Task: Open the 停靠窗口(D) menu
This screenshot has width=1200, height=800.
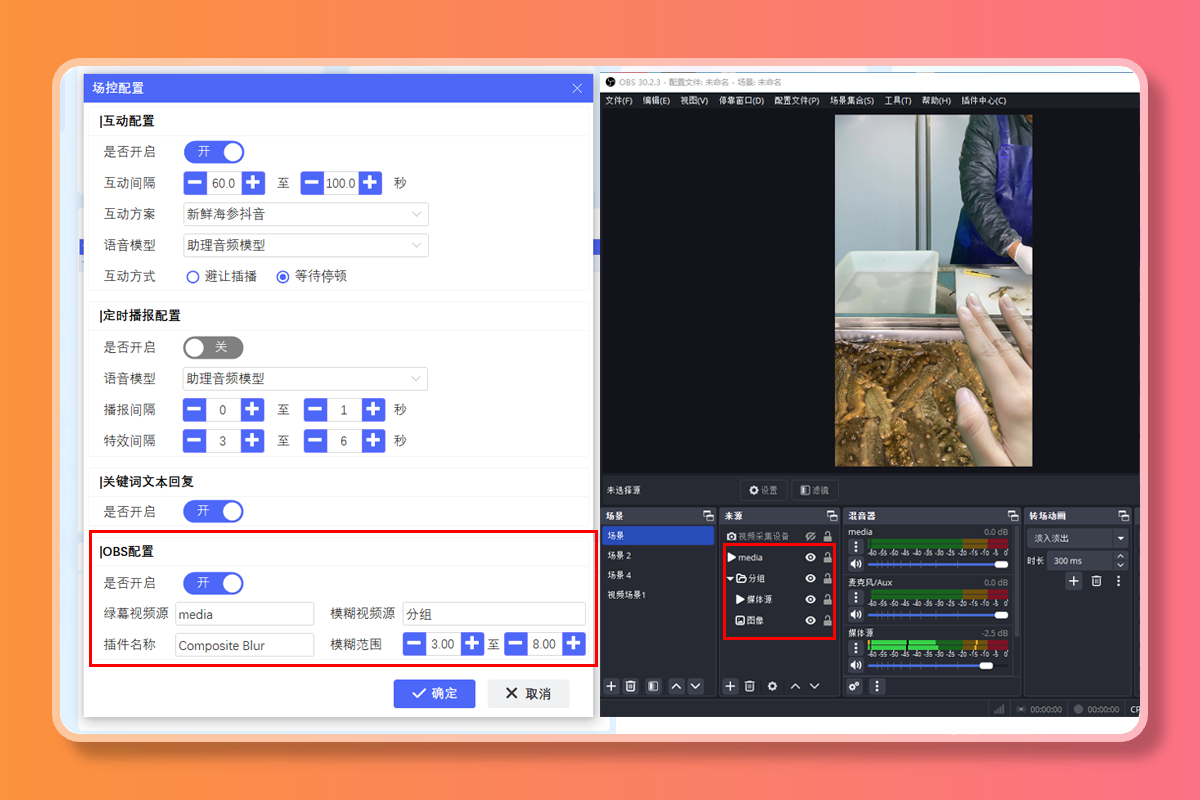Action: pyautogui.click(x=741, y=101)
